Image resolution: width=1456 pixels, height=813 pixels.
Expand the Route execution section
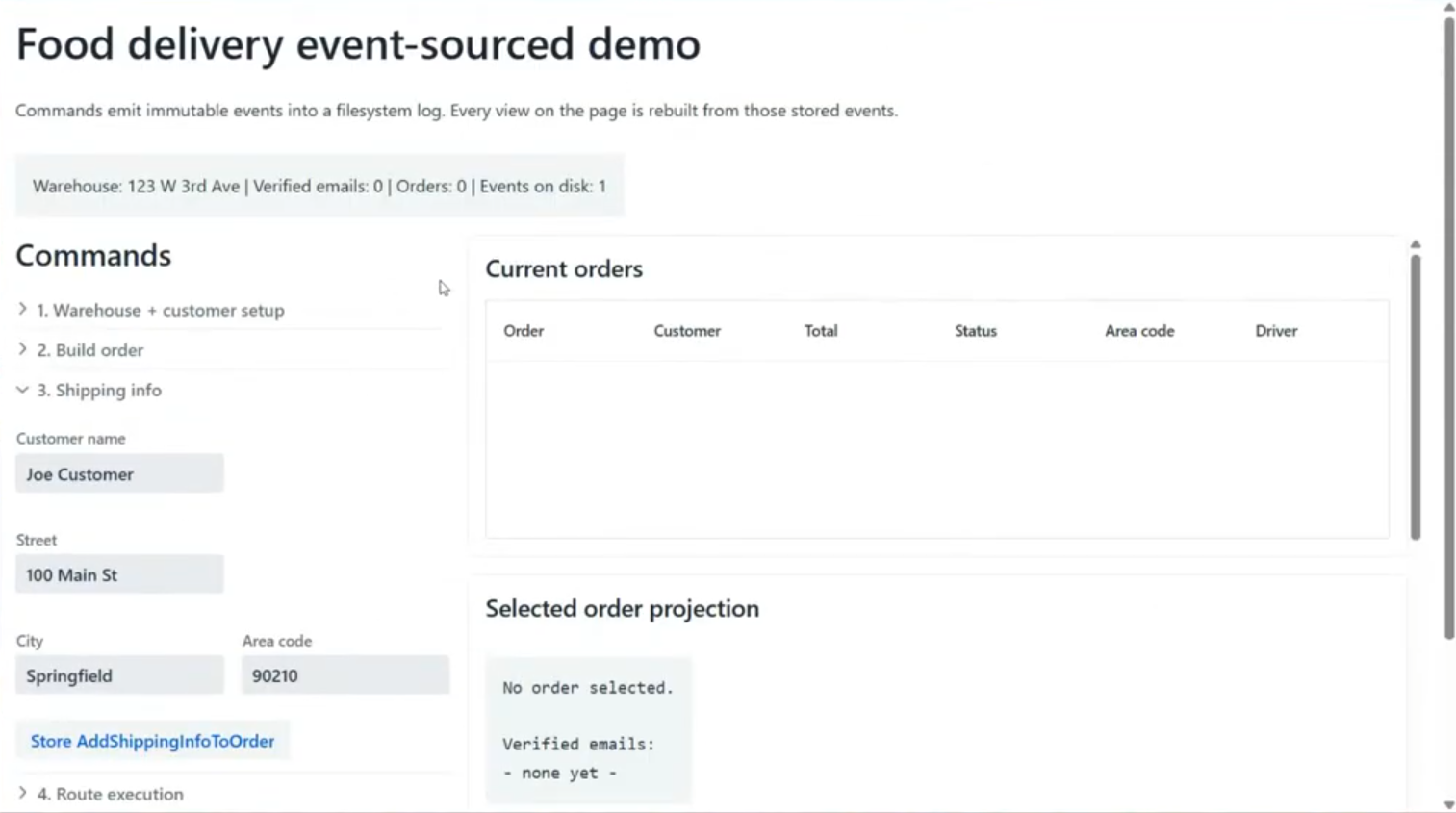[100, 794]
